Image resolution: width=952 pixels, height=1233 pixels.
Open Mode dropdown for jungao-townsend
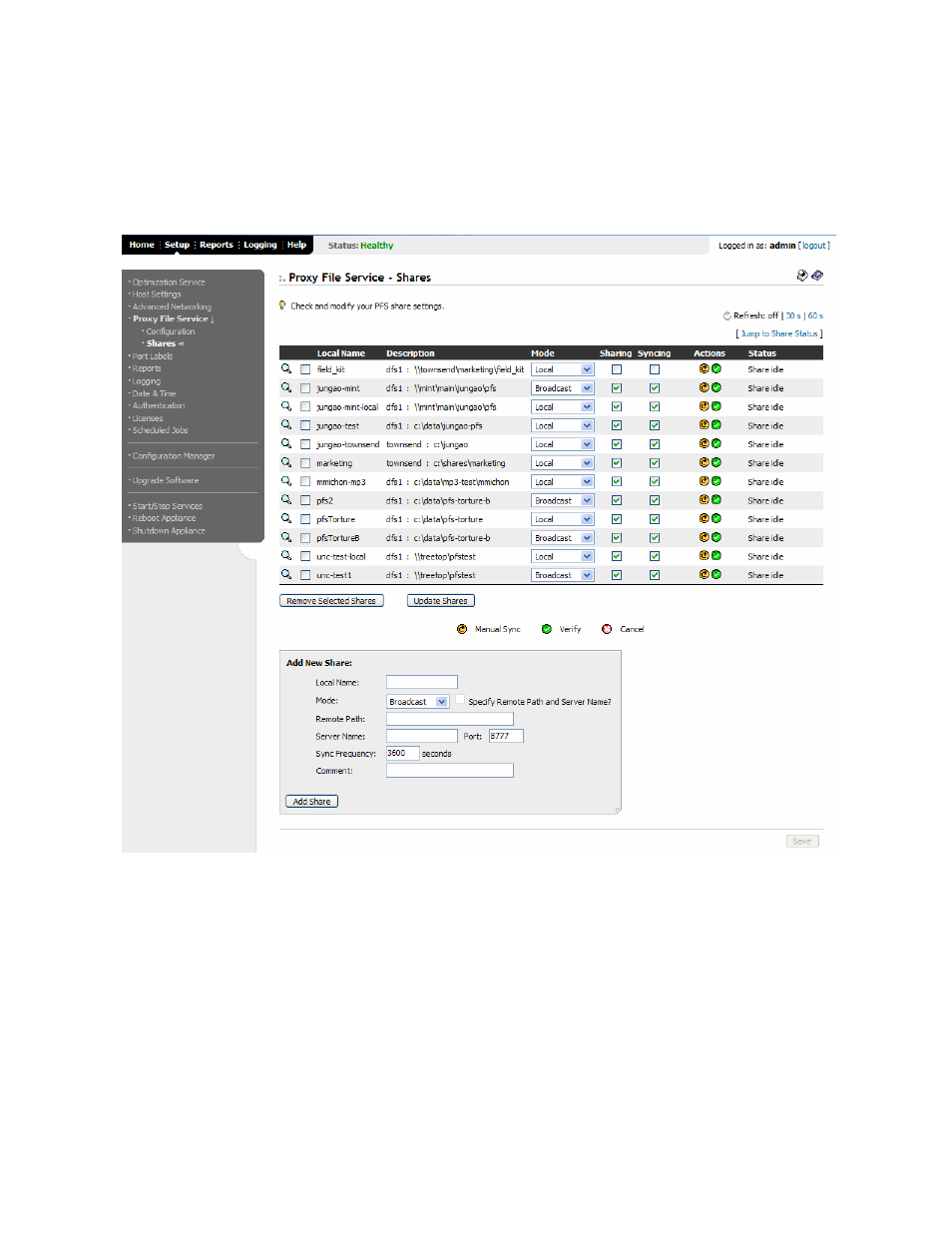click(563, 444)
